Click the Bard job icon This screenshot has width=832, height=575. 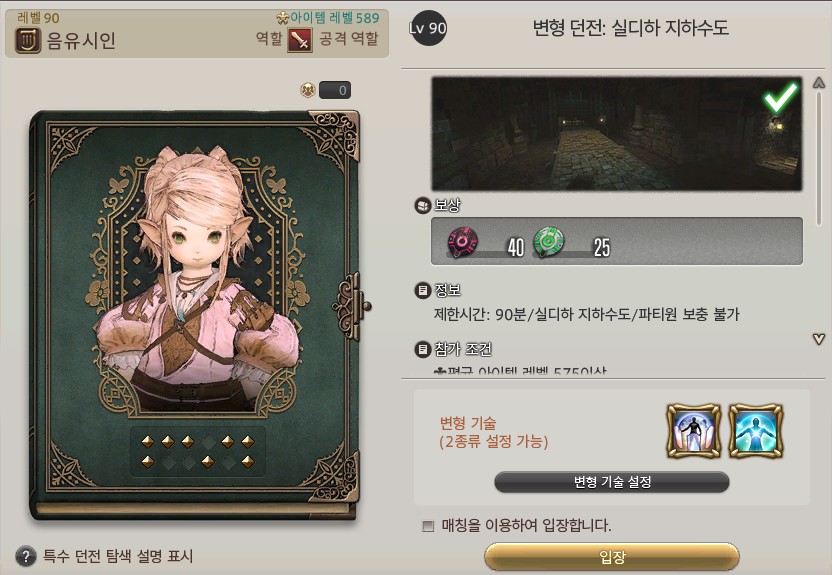[28, 40]
